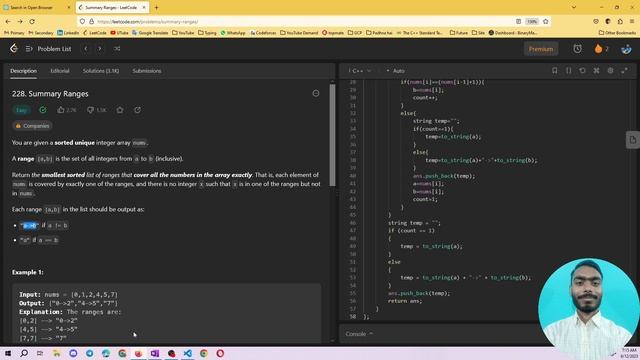Toggle reader view icon in address bar
Screen dimensions: 640x360
[518, 21]
